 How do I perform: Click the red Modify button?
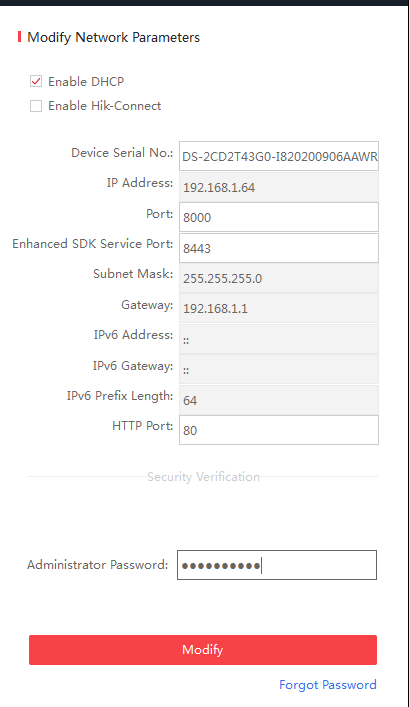pos(203,650)
